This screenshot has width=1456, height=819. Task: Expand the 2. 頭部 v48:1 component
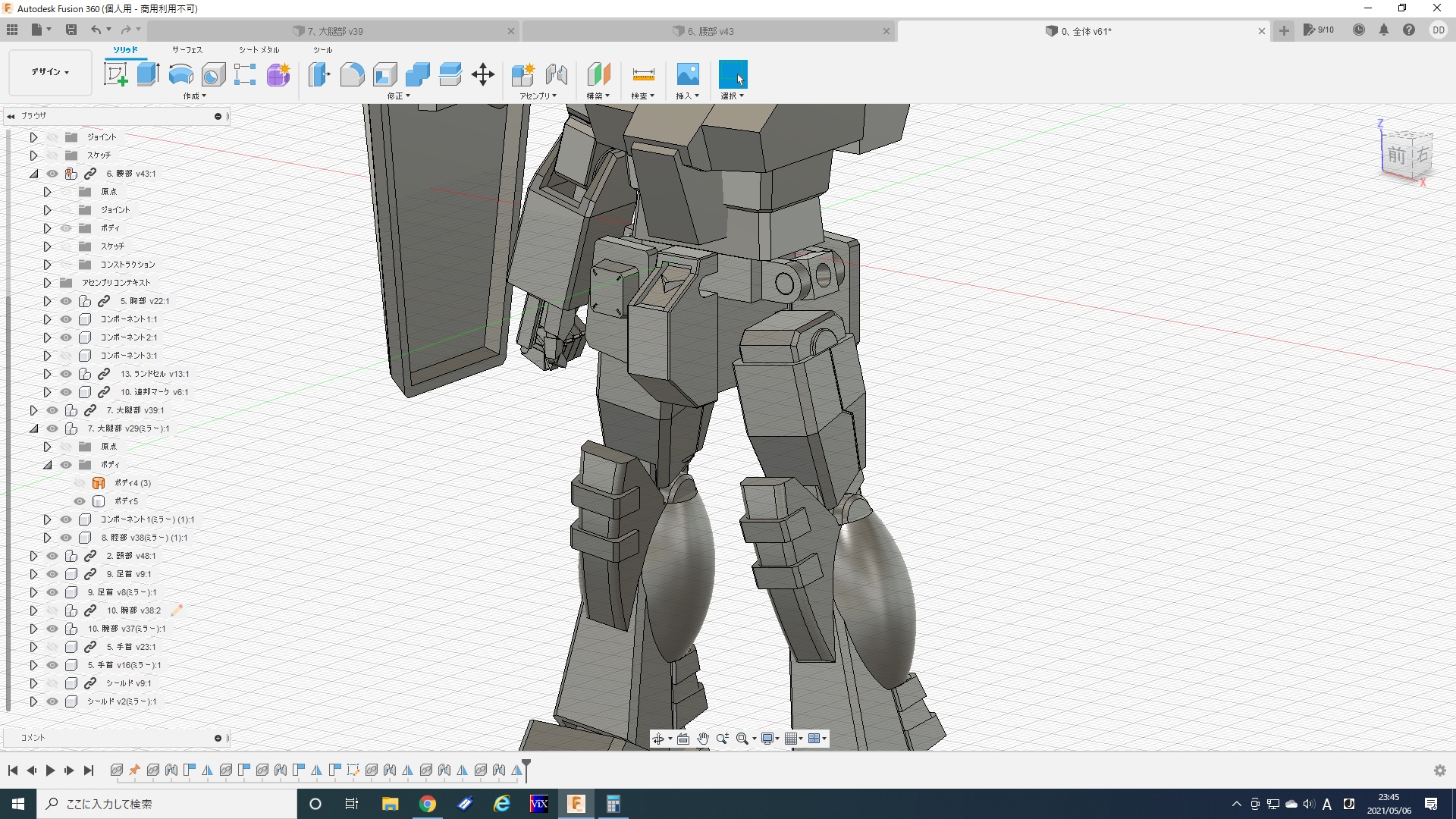coord(33,556)
